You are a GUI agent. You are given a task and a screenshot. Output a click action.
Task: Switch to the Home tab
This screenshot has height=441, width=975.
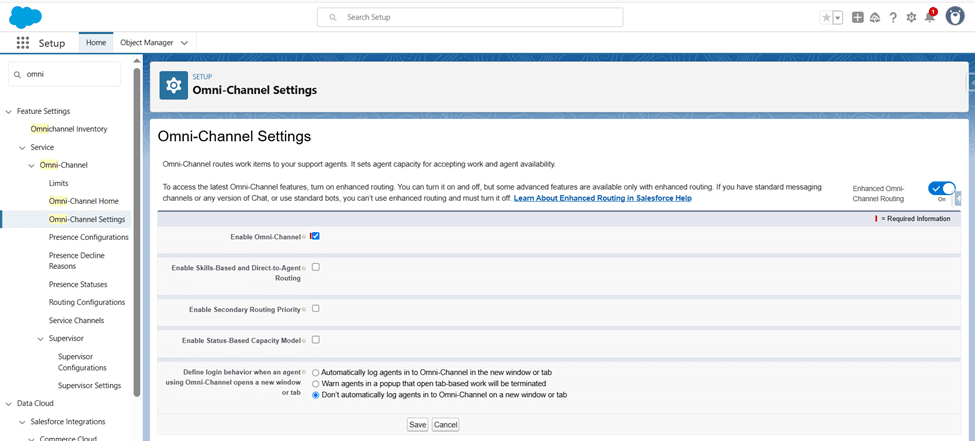[x=96, y=43]
